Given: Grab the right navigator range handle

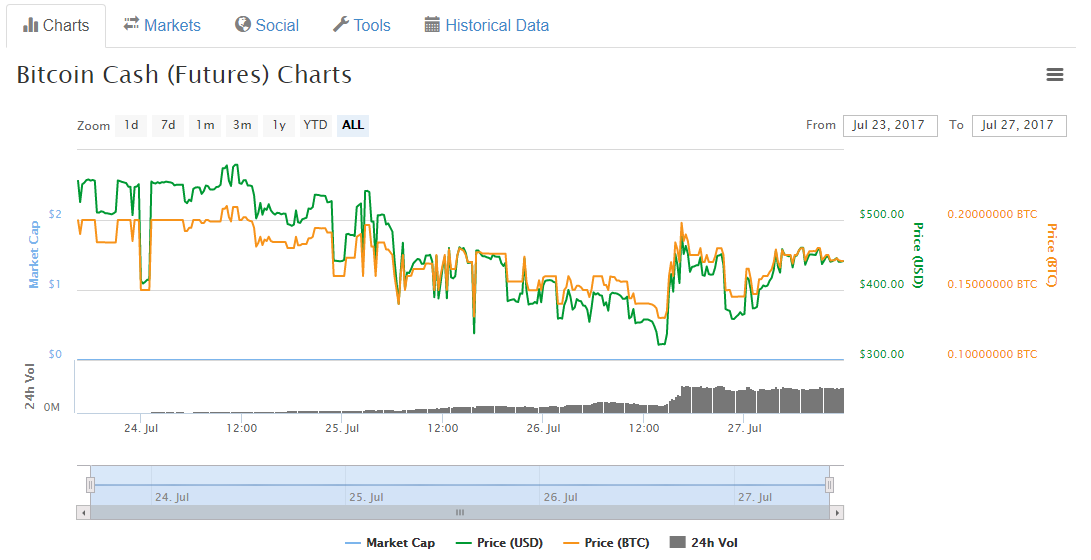Looking at the screenshot, I should [829, 485].
